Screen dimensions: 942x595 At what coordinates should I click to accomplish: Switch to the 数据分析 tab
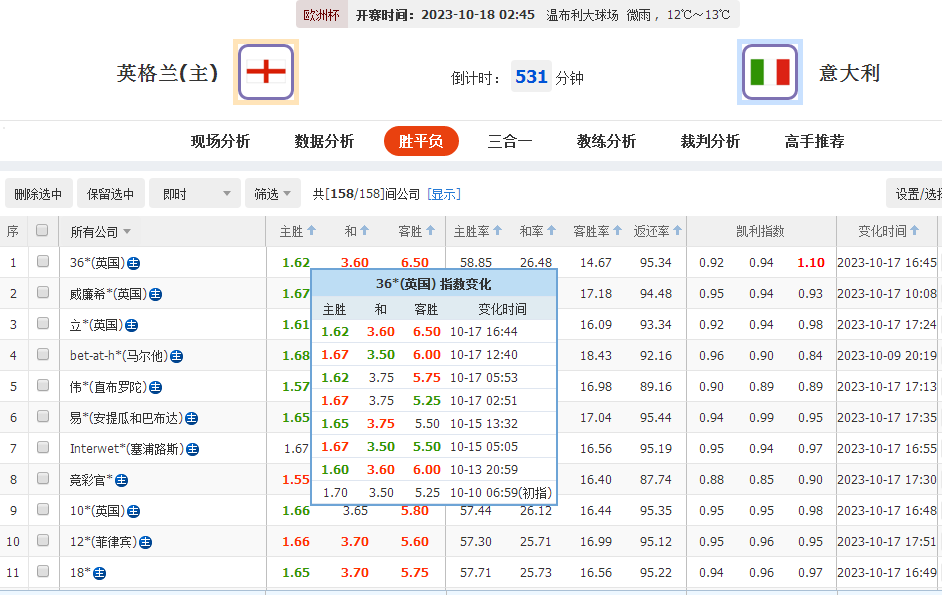point(324,141)
